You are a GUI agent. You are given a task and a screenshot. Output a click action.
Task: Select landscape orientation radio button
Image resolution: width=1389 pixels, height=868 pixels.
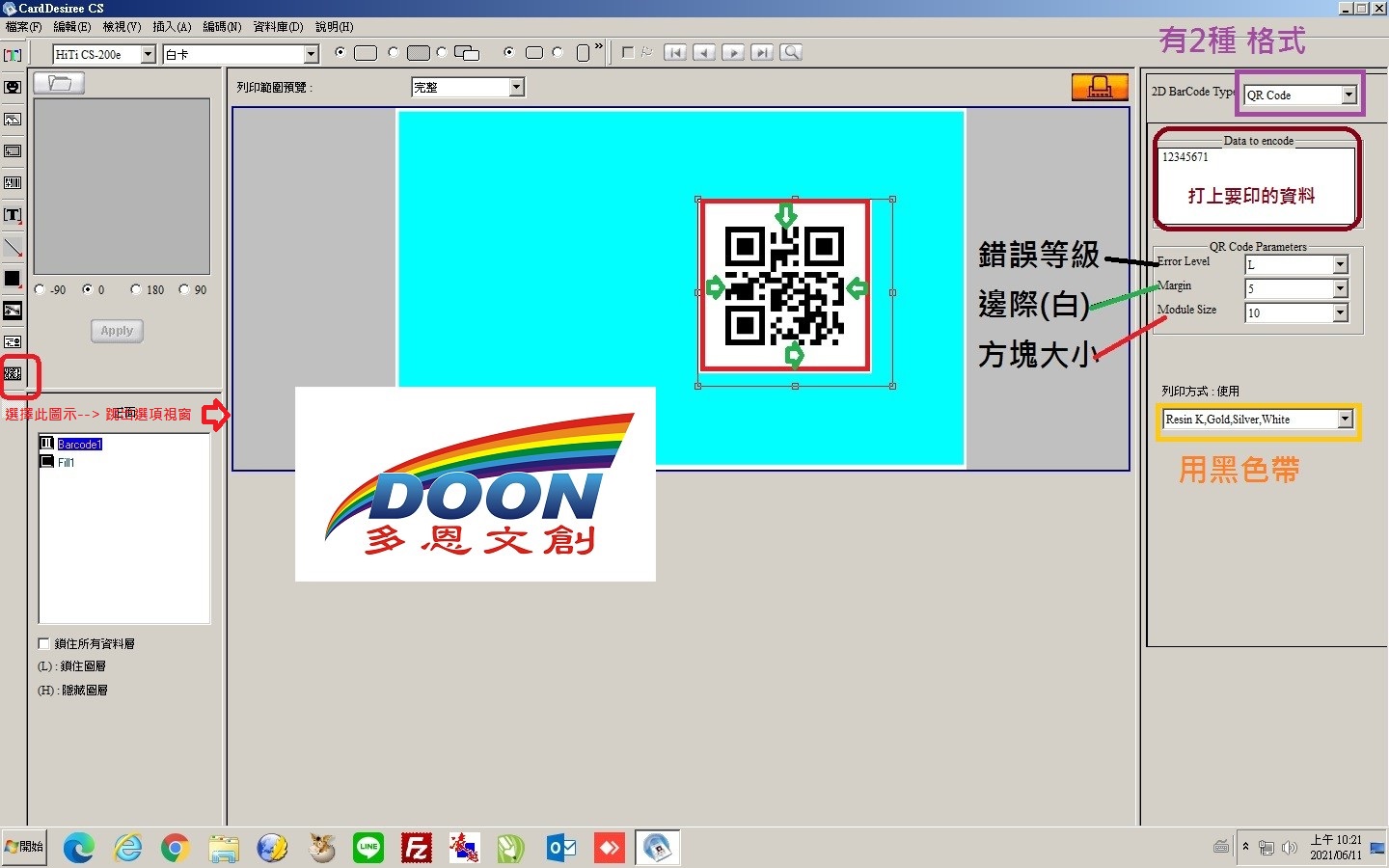pyautogui.click(x=509, y=52)
